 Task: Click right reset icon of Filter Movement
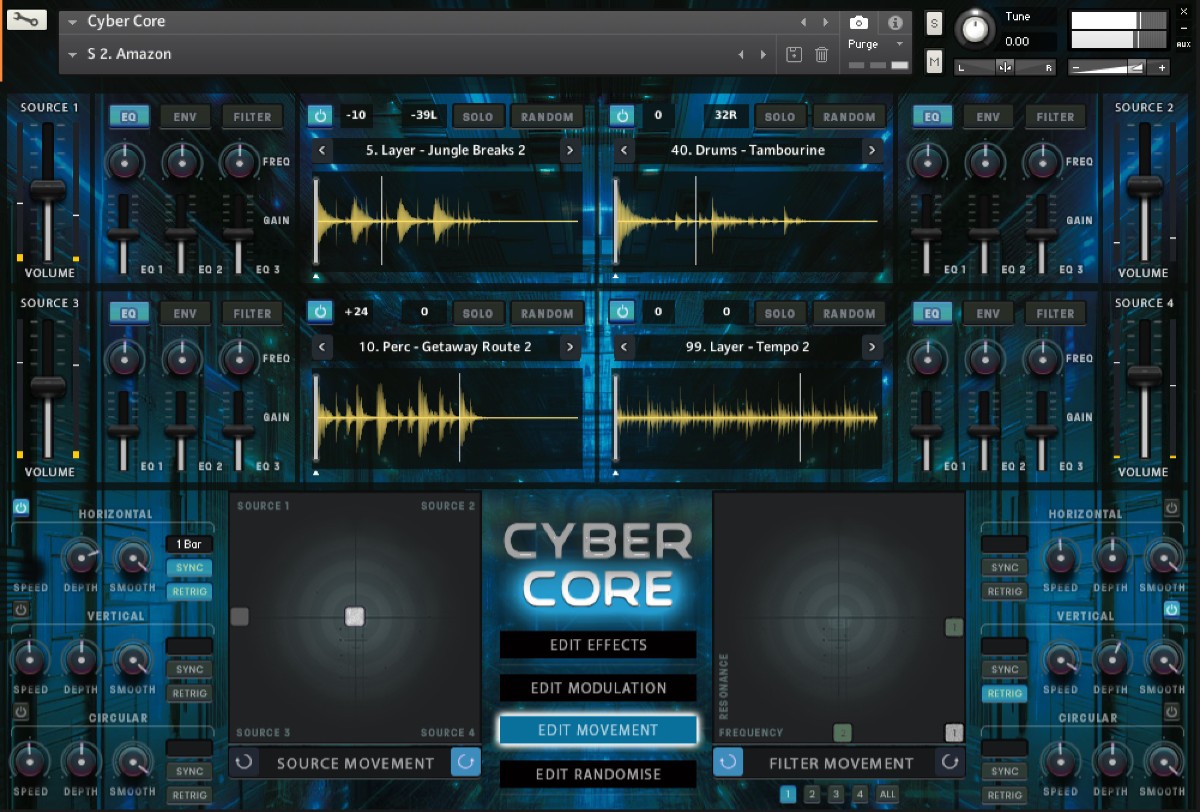point(950,763)
